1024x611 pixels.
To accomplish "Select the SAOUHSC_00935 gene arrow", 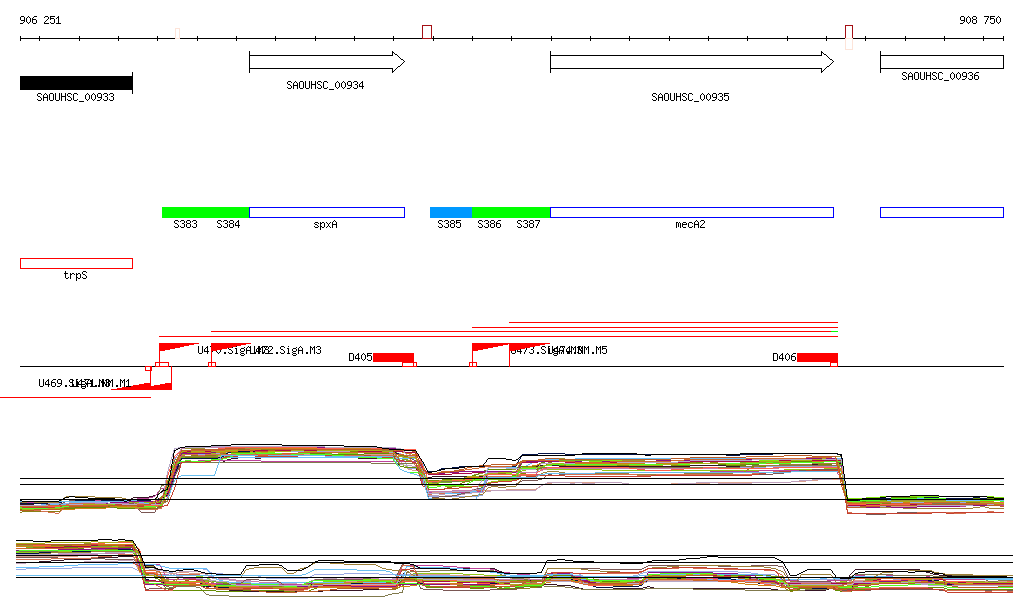I will (691, 62).
